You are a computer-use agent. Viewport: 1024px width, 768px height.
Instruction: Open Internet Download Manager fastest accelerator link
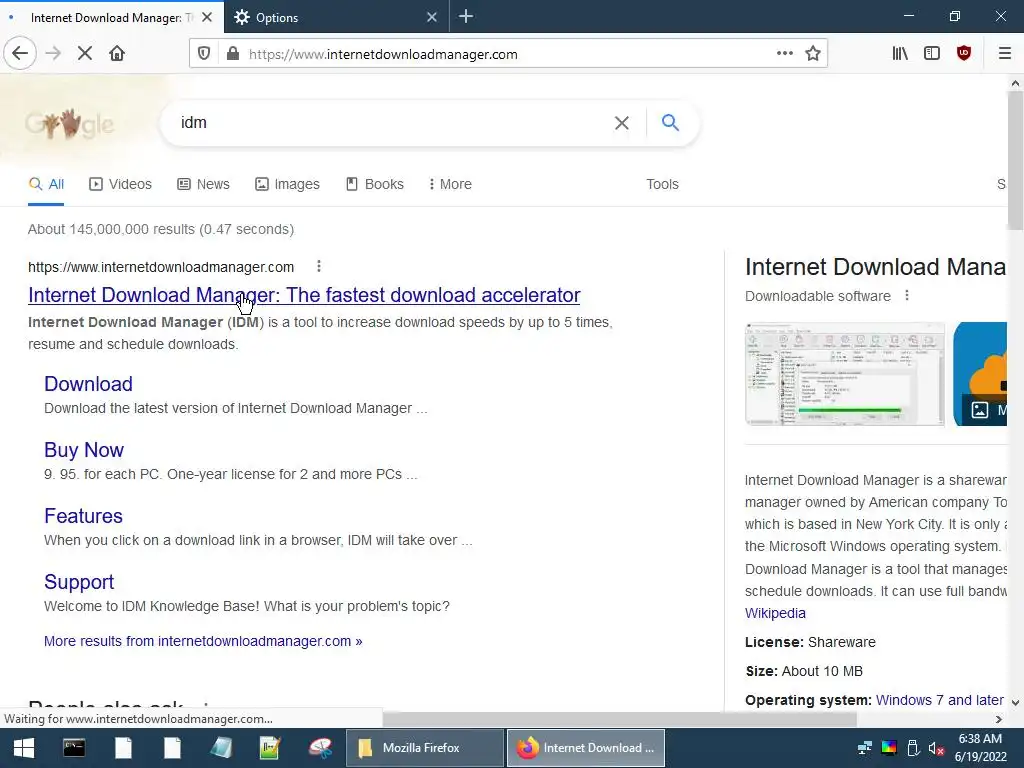304,295
